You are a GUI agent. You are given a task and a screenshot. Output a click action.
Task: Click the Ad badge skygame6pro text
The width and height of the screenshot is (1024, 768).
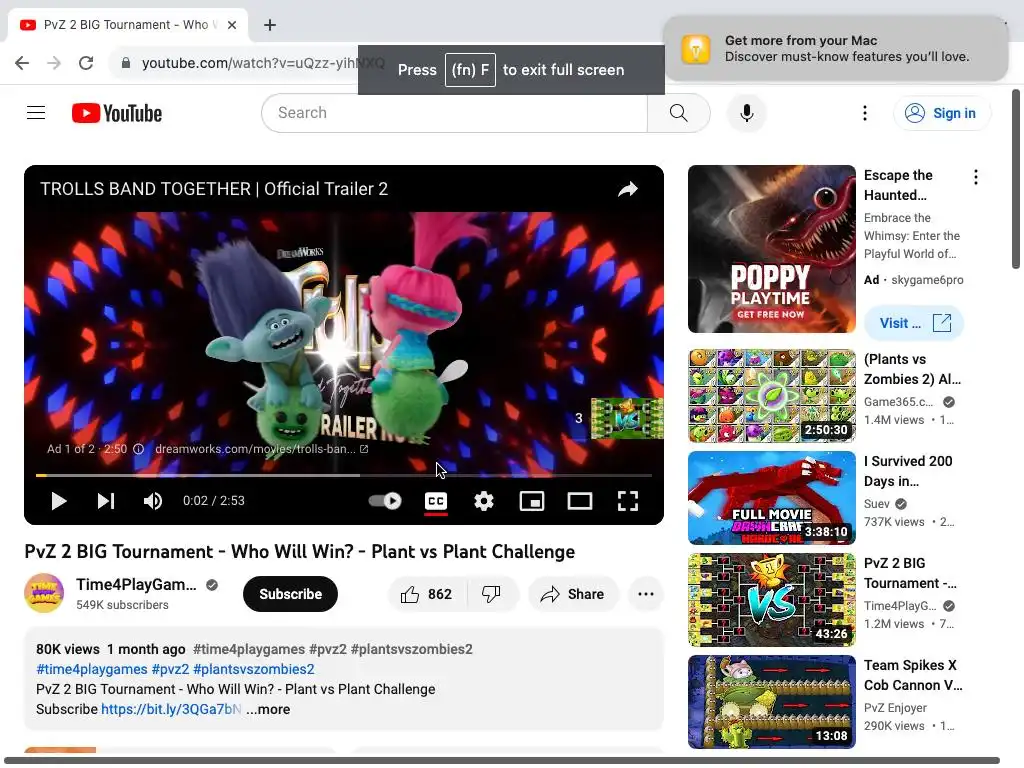click(x=913, y=280)
